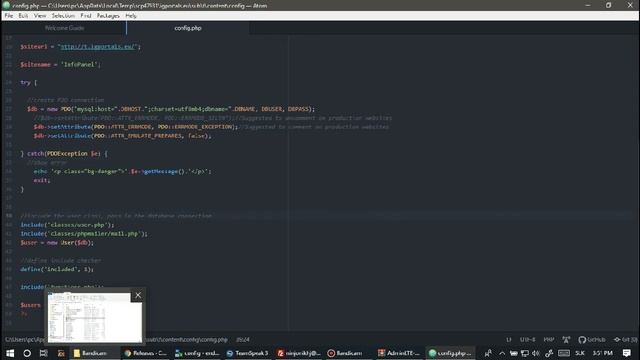Open volume tray icon
This screenshot has width=640, height=360.
pyautogui.click(x=536, y=353)
